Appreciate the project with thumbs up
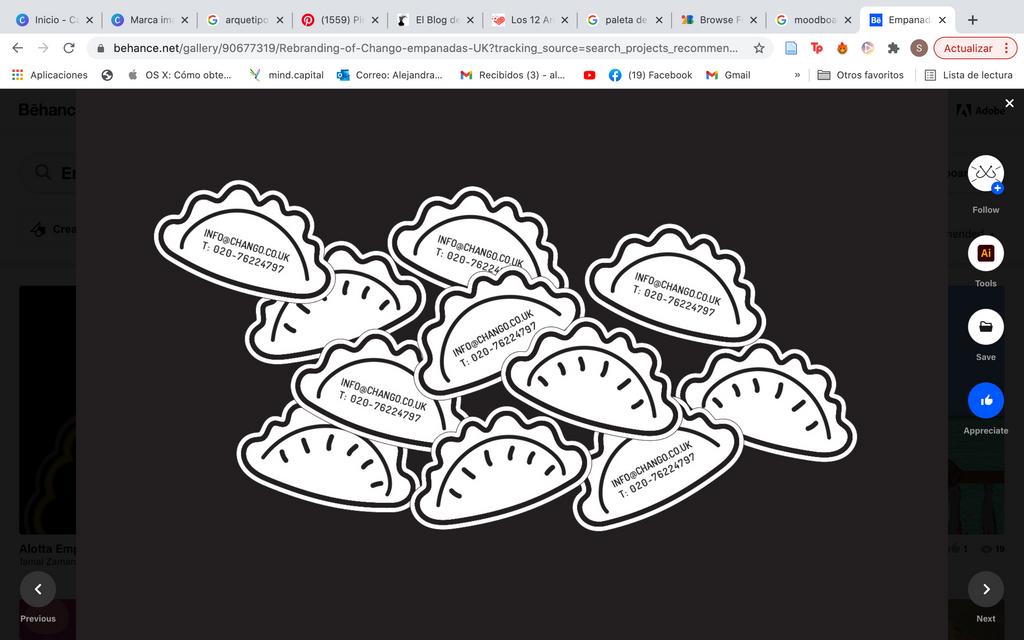The height and width of the screenshot is (640, 1024). (985, 400)
